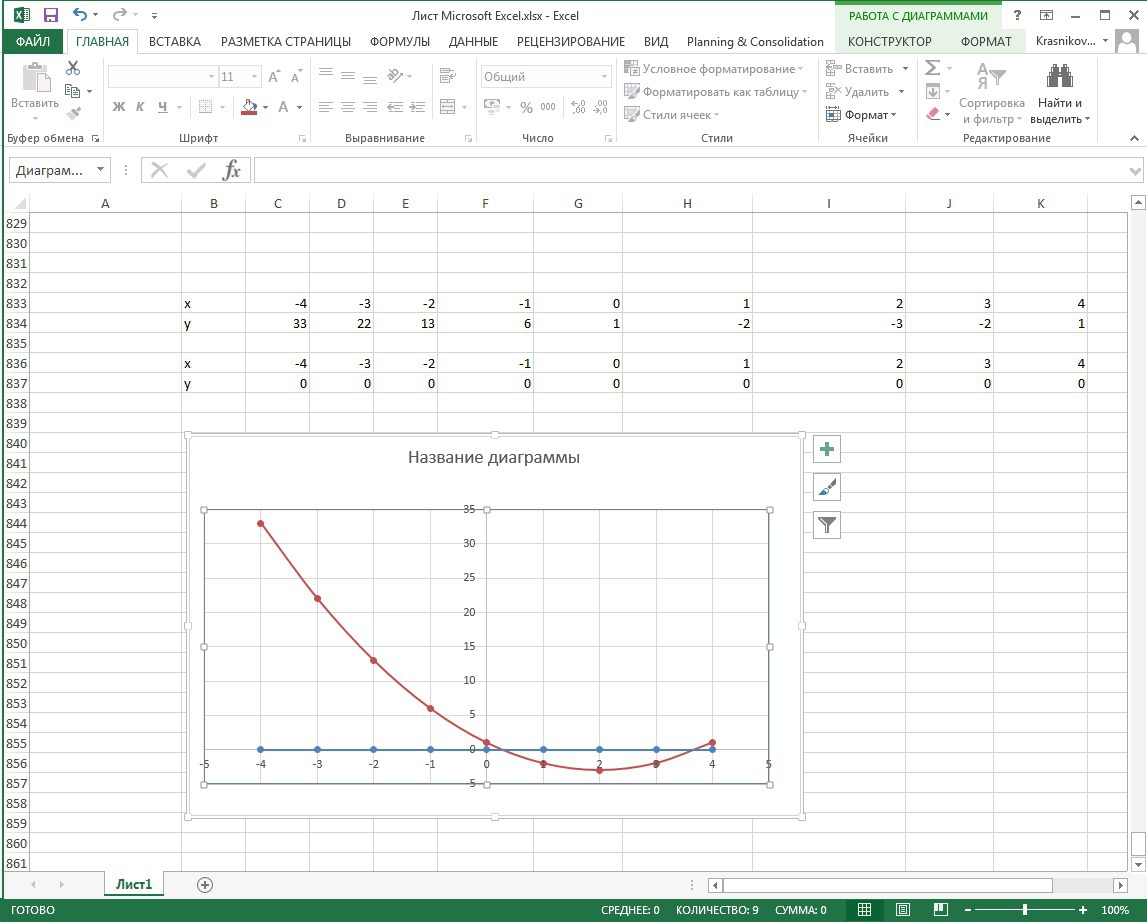Open the font size dropdown

(256, 77)
